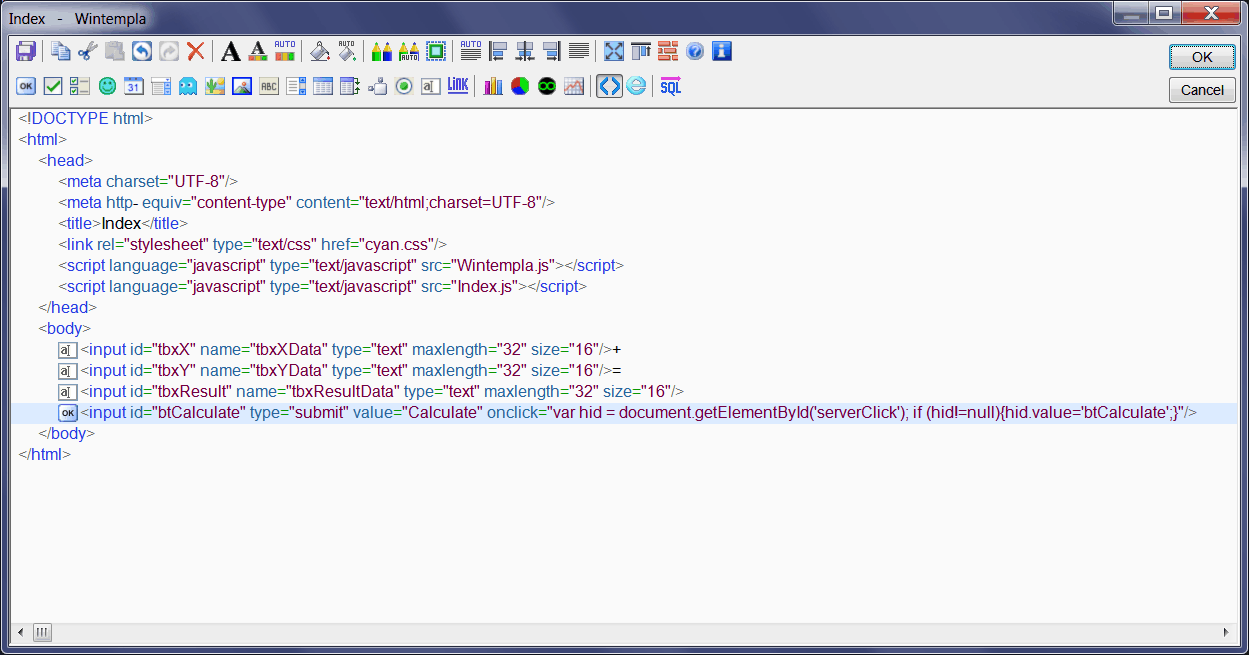
Task: Center-align content horizontally
Action: pyautogui.click(x=525, y=51)
